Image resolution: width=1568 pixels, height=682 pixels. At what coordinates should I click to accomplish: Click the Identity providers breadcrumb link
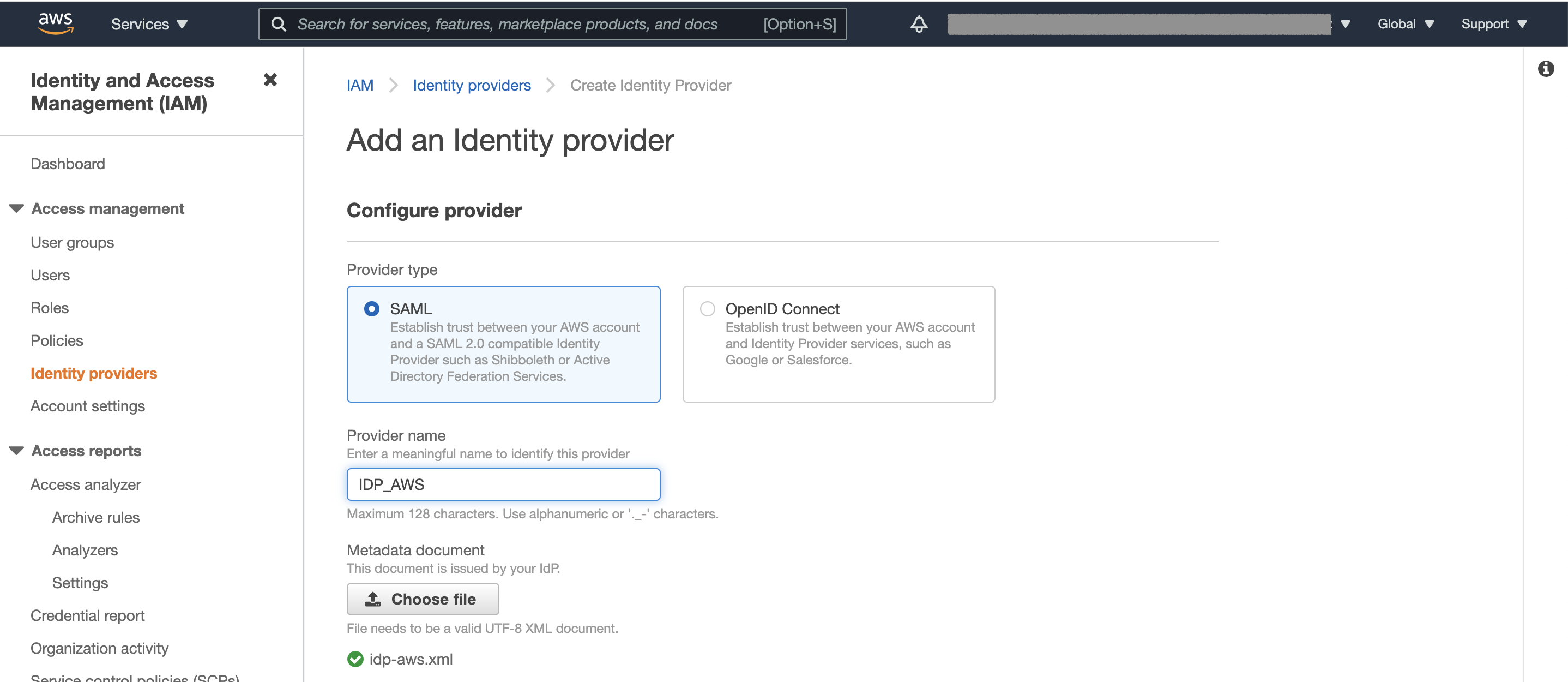tap(472, 85)
